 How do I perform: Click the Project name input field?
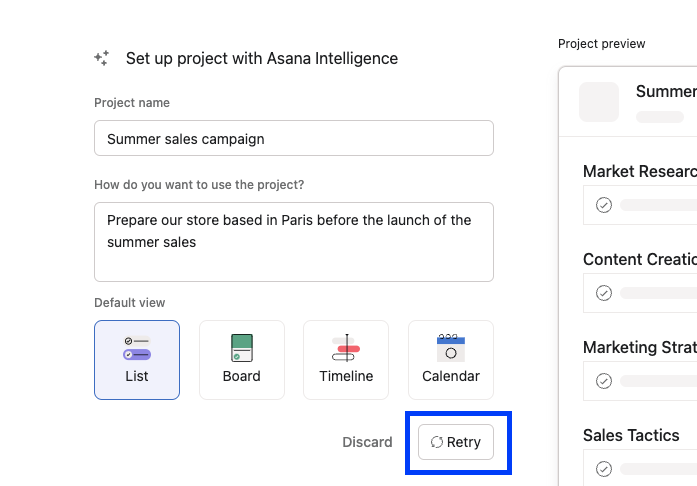coord(294,138)
